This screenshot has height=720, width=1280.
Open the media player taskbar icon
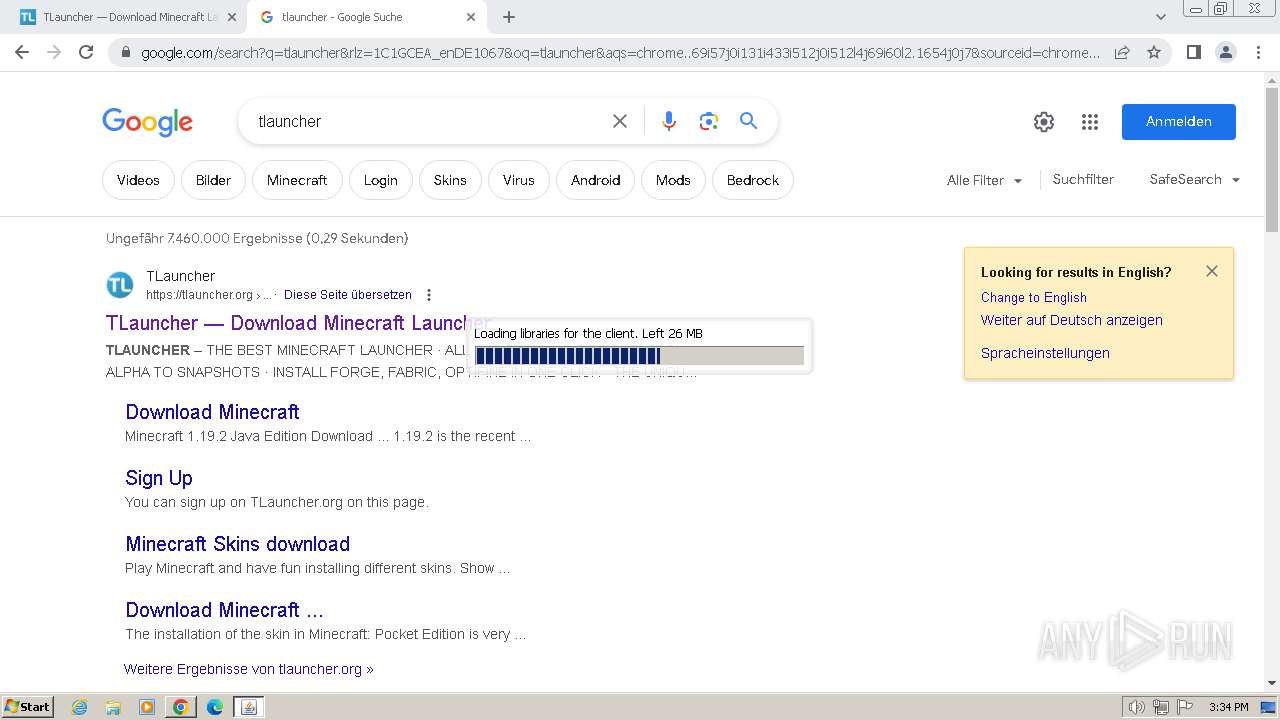point(147,707)
